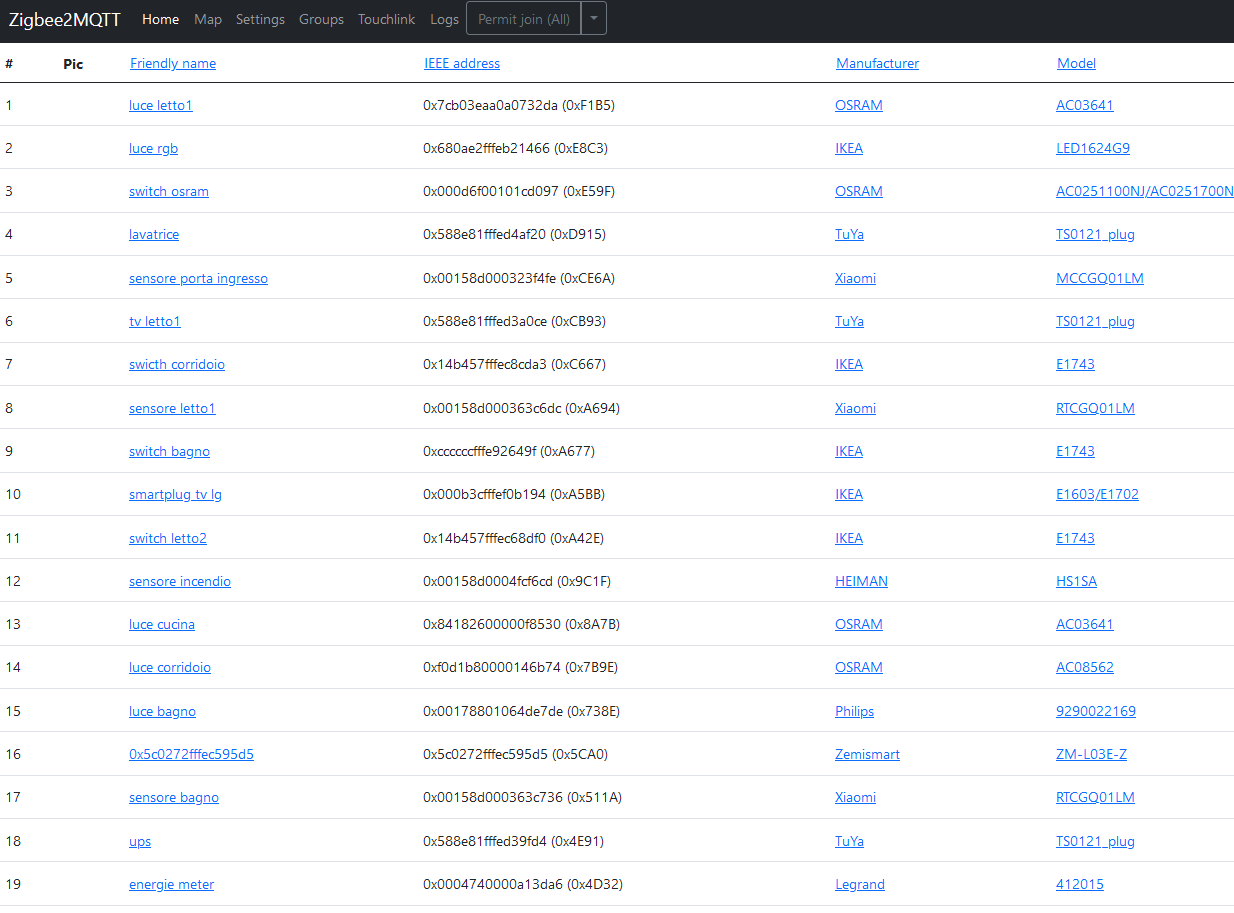Open the TS0121_plug model link for ups
1234x913 pixels.
tap(1095, 841)
